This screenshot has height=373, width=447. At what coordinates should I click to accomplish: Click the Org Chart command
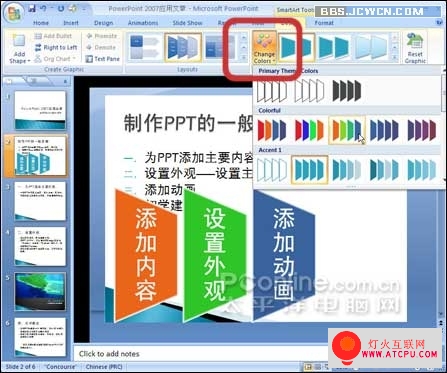click(x=55, y=59)
